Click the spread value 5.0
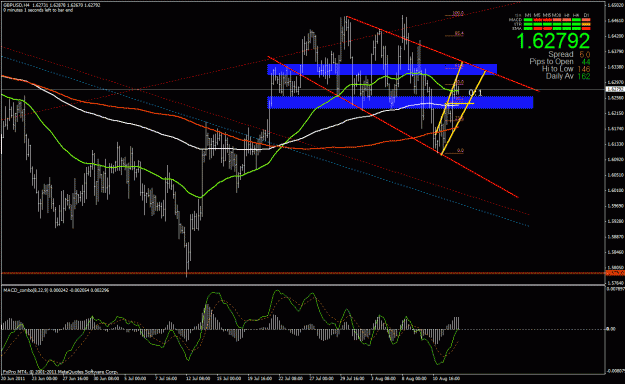Image resolution: width=625 pixels, height=384 pixels. point(585,54)
